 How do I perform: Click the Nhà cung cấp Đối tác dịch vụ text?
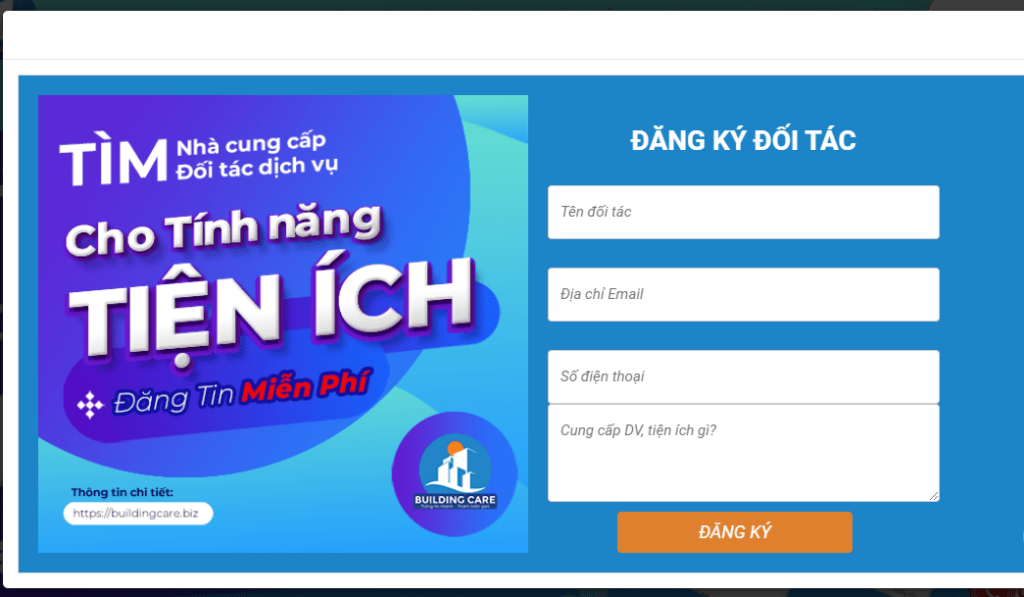(x=257, y=156)
